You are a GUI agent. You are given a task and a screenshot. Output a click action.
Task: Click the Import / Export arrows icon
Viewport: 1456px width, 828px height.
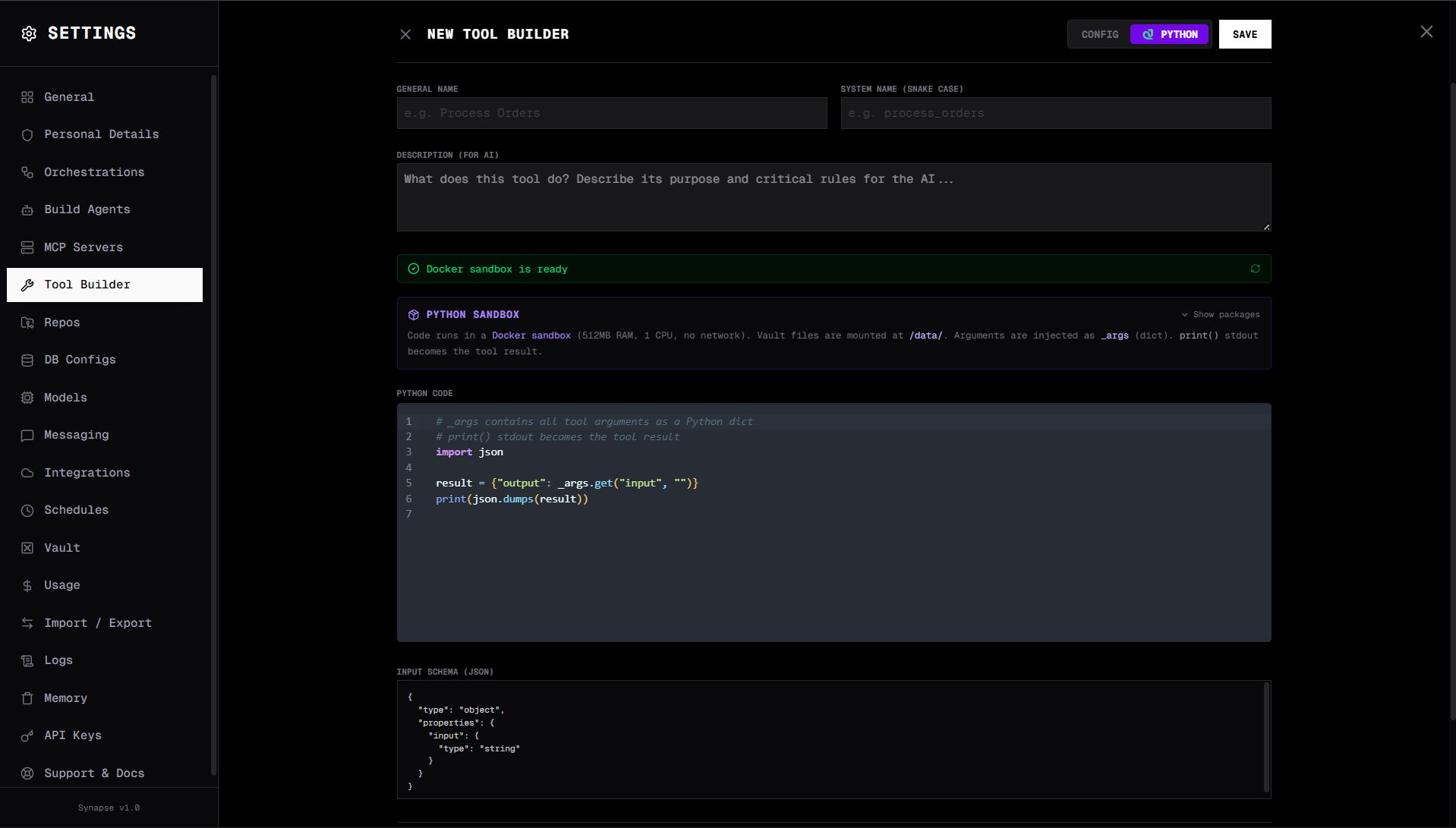[27, 623]
